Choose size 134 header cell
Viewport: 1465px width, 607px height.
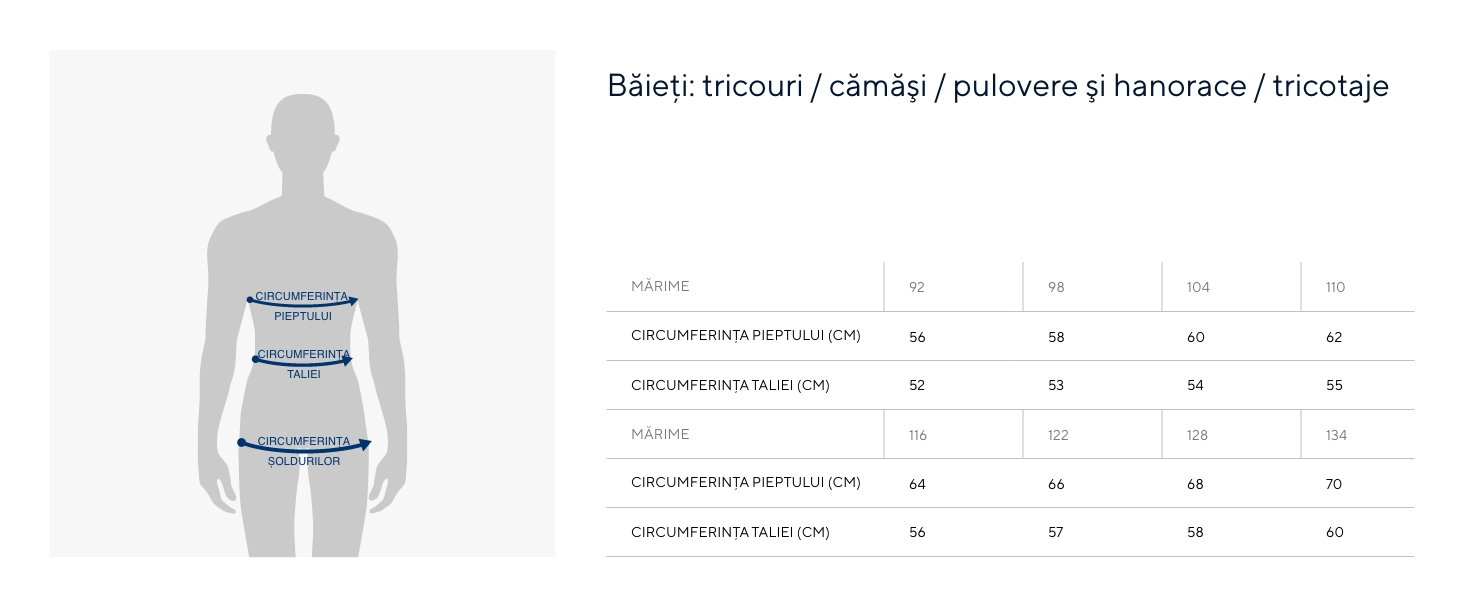click(1336, 436)
